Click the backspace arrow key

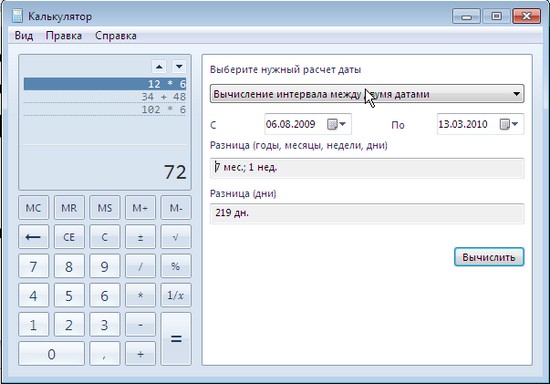click(33, 237)
